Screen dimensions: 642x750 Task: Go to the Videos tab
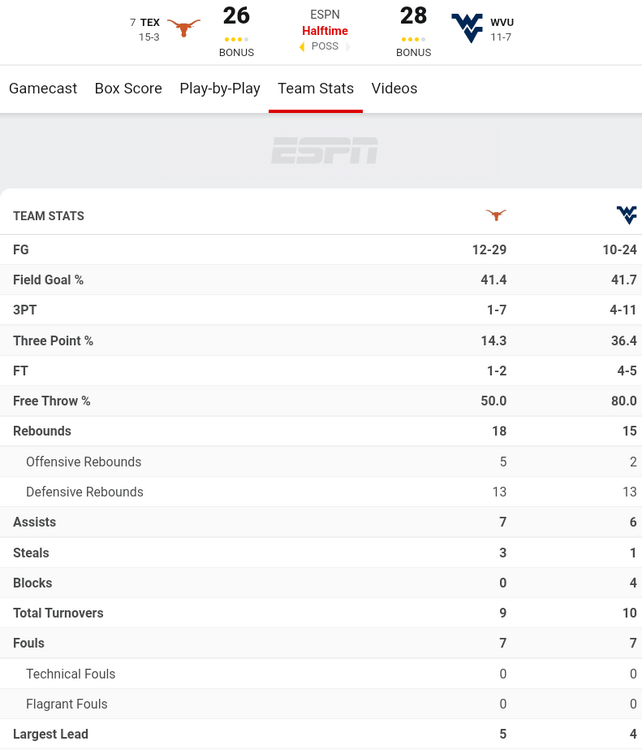pos(394,88)
